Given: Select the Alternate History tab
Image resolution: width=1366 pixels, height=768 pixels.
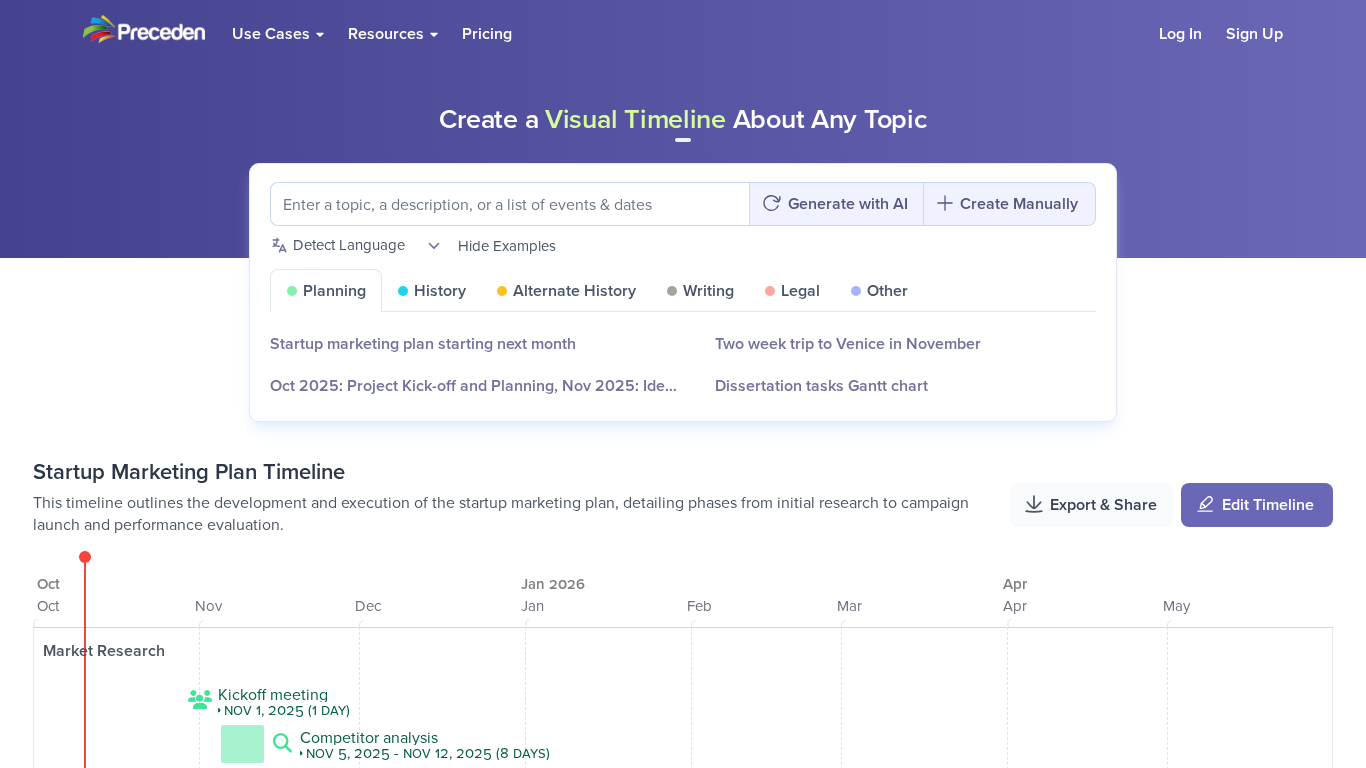Looking at the screenshot, I should pos(566,291).
